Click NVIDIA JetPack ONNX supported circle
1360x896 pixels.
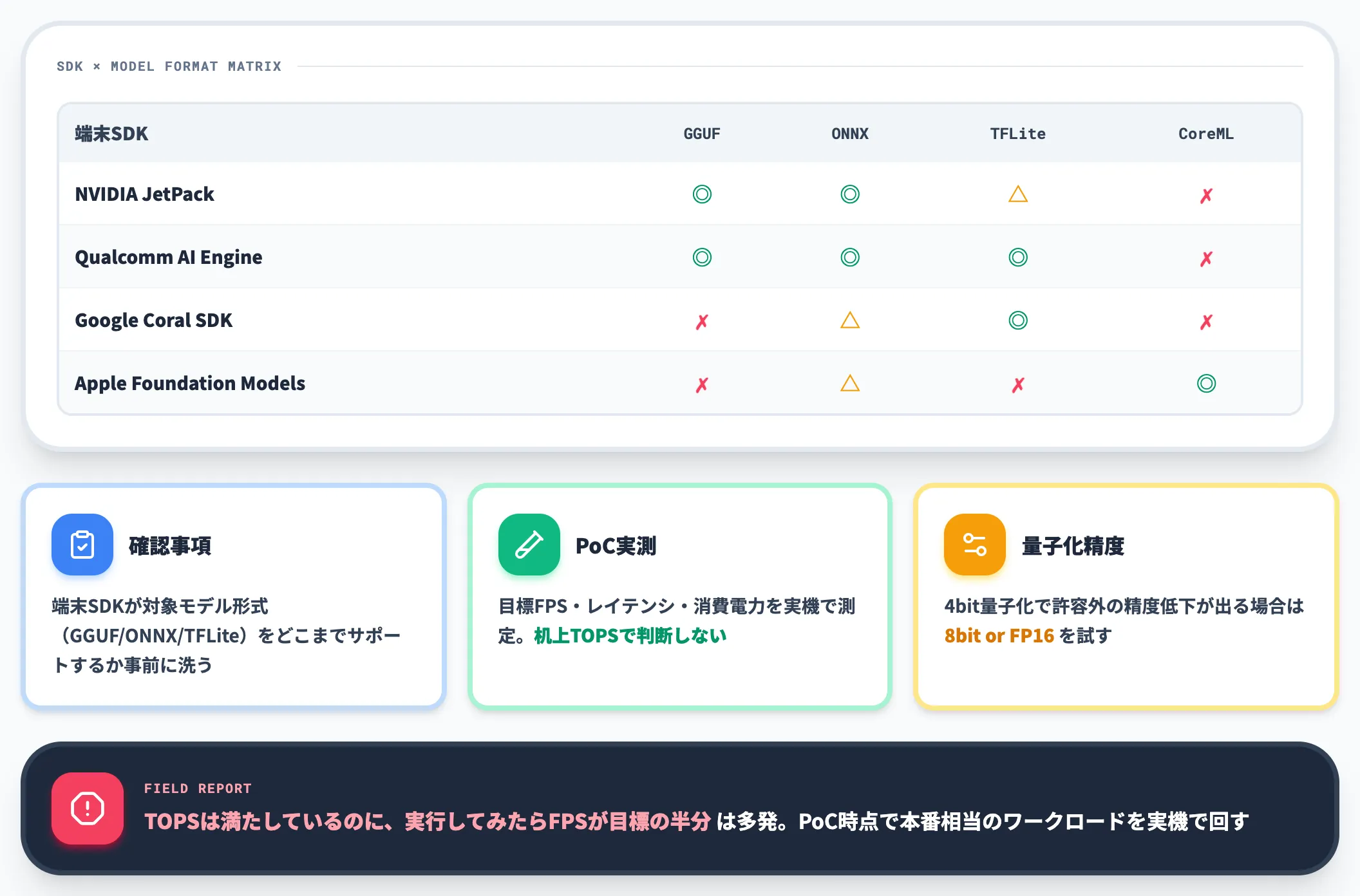coord(850,194)
